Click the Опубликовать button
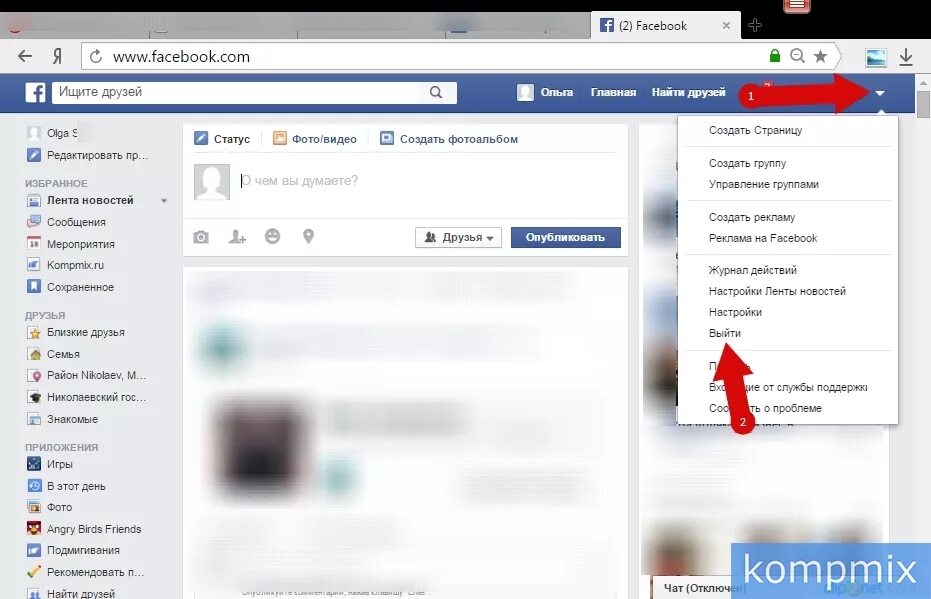 [x=565, y=237]
